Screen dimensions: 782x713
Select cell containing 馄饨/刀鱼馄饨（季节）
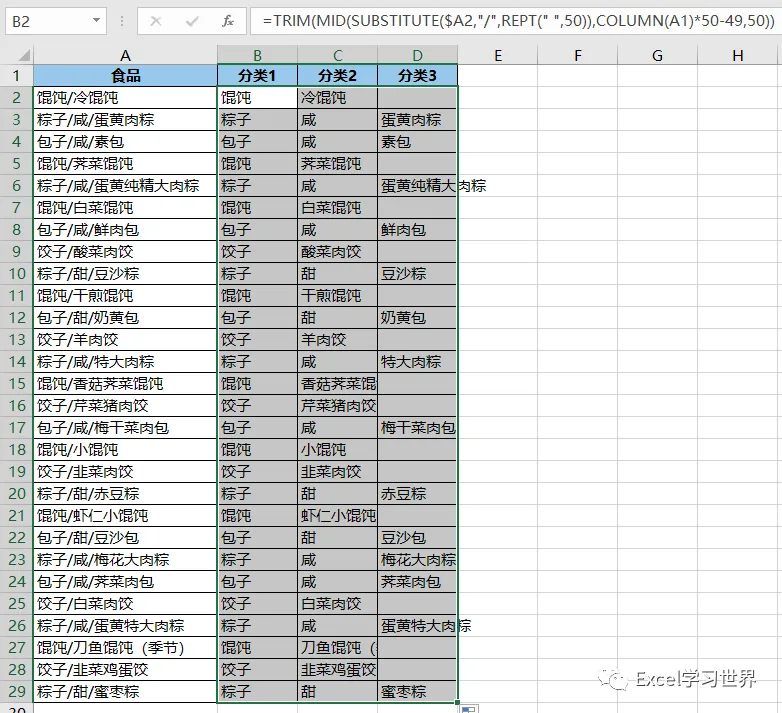[125, 648]
